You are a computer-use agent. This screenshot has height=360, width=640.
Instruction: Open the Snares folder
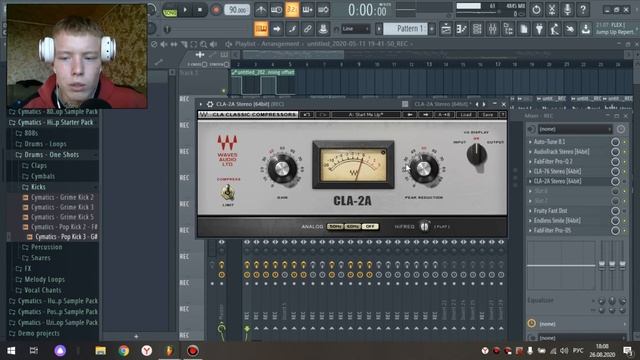40,258
